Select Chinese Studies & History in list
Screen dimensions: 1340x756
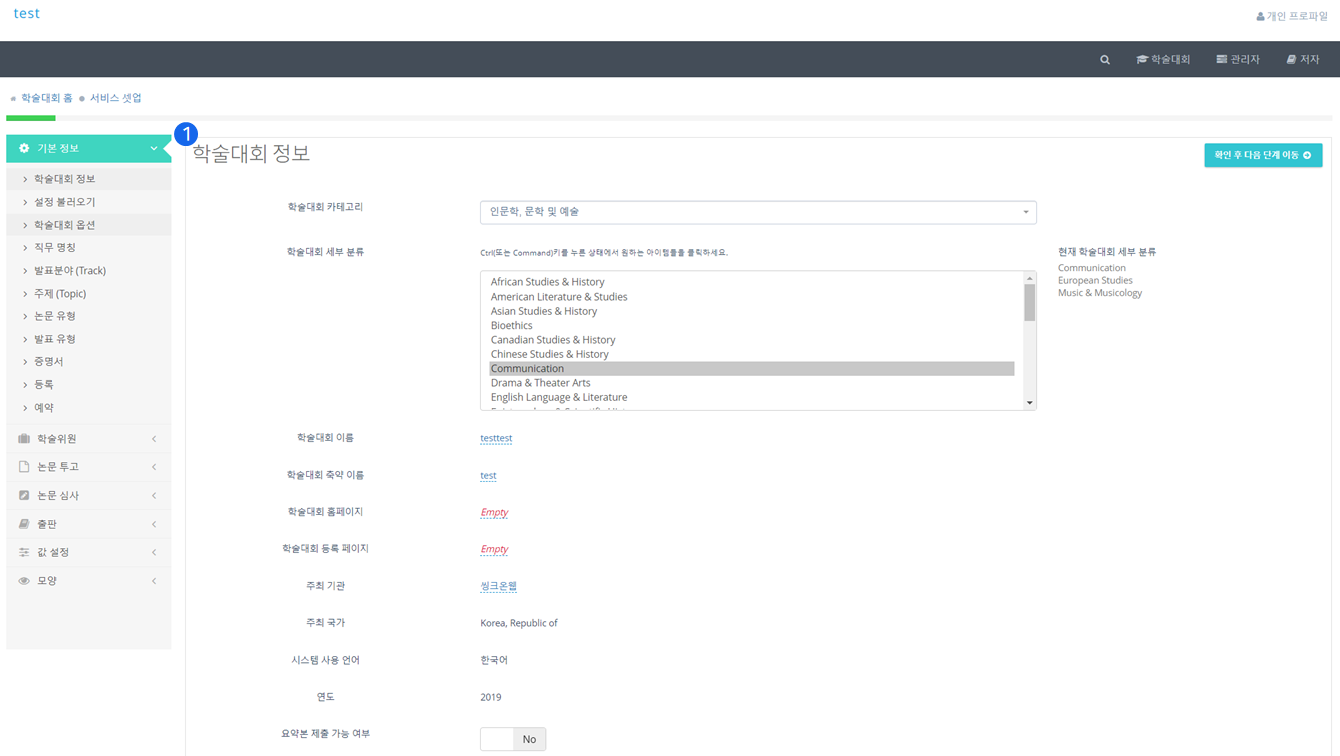pos(751,354)
